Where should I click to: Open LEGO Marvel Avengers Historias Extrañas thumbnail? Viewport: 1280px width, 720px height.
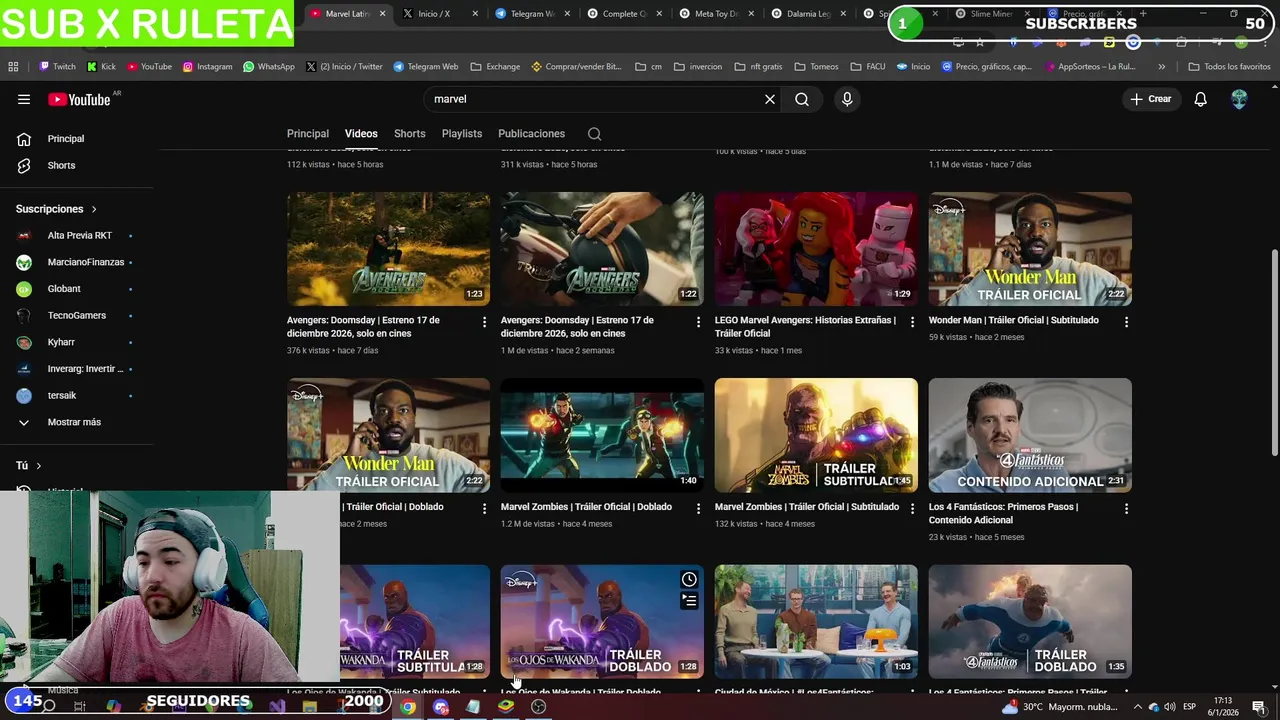(816, 249)
